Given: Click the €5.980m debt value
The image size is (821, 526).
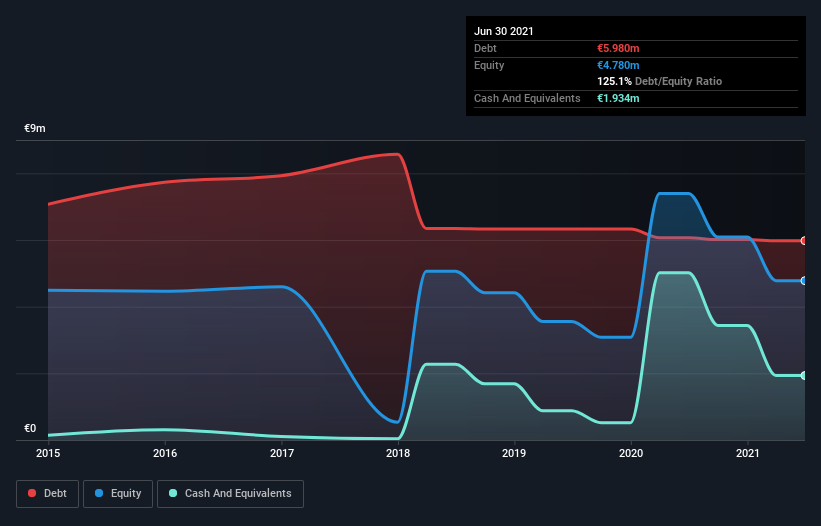Looking at the screenshot, I should coord(618,48).
